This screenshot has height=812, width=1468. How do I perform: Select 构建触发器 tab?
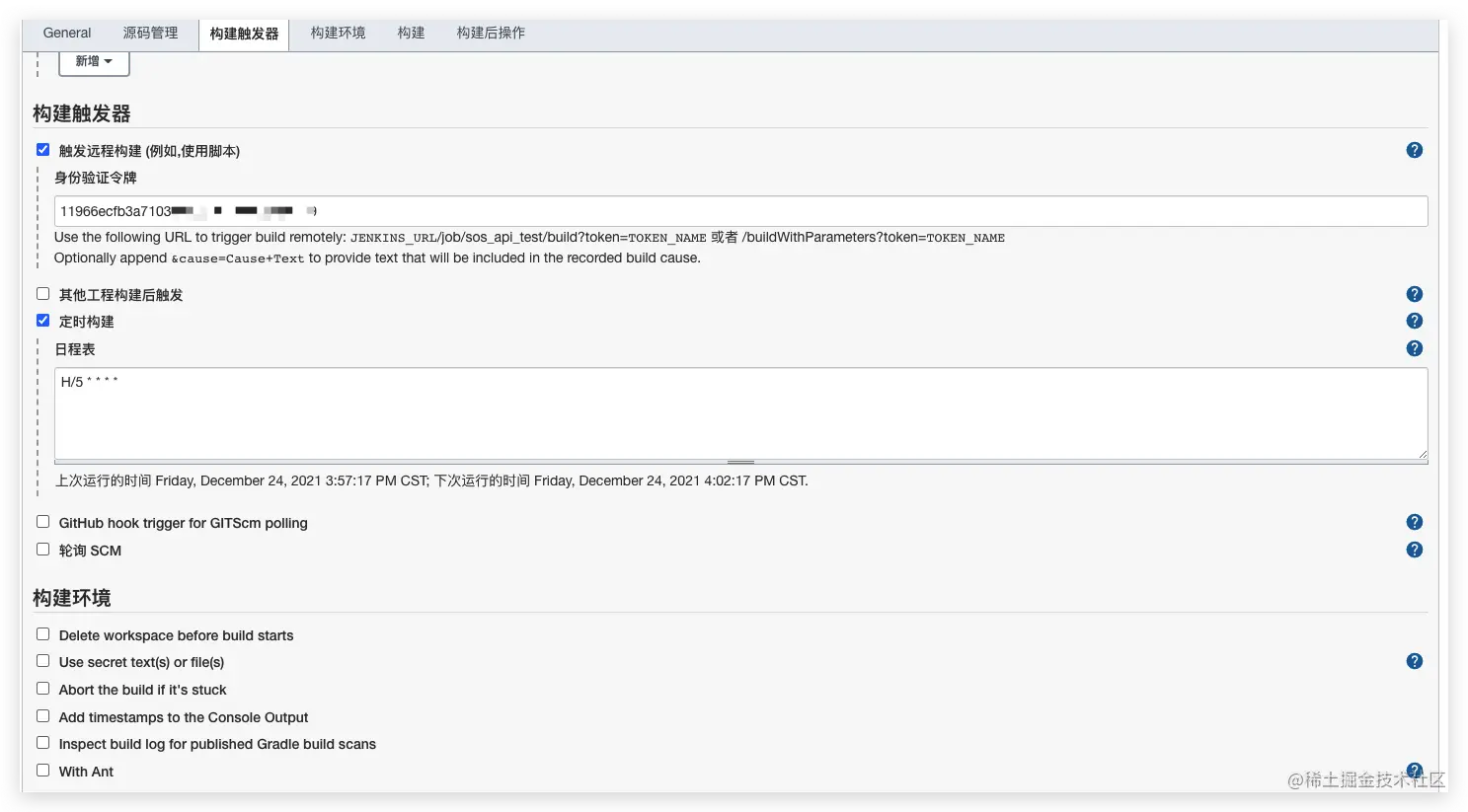click(244, 34)
